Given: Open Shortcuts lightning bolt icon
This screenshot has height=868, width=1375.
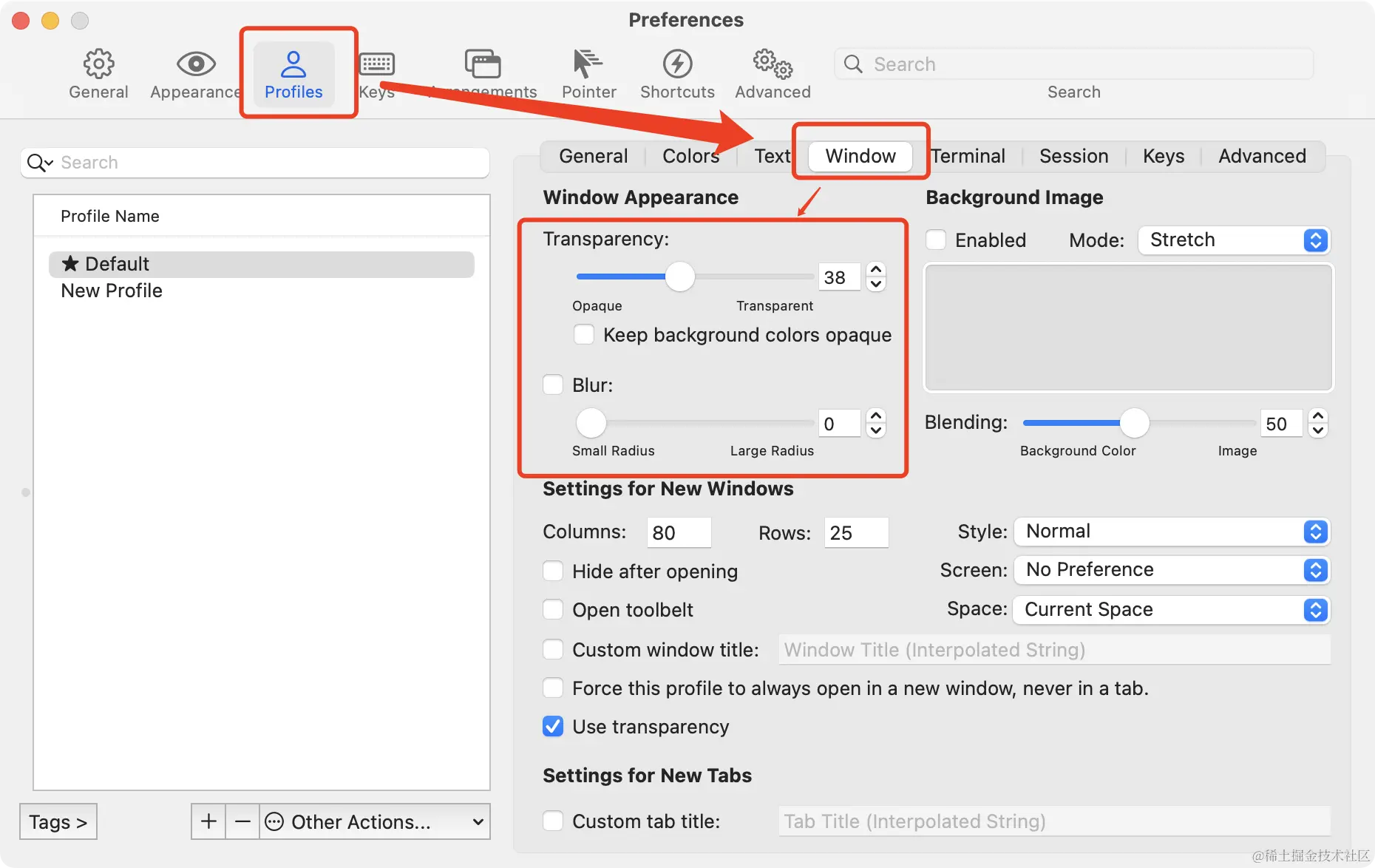Looking at the screenshot, I should (677, 64).
